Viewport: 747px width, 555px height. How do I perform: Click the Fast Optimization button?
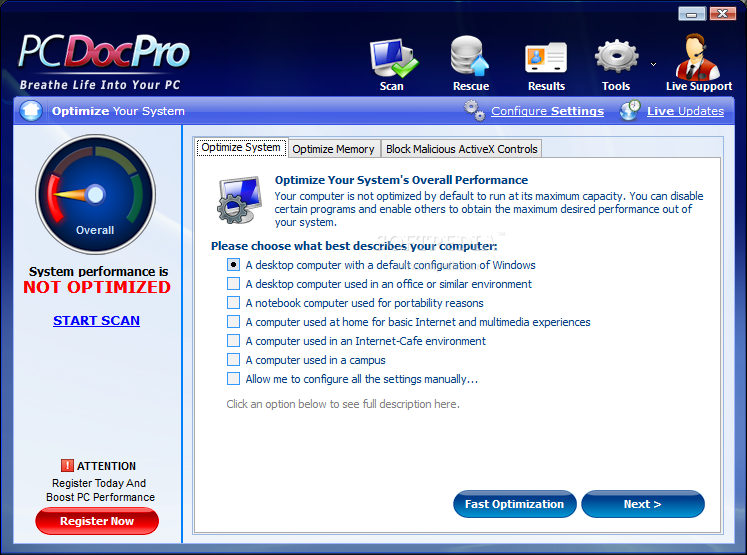(515, 504)
